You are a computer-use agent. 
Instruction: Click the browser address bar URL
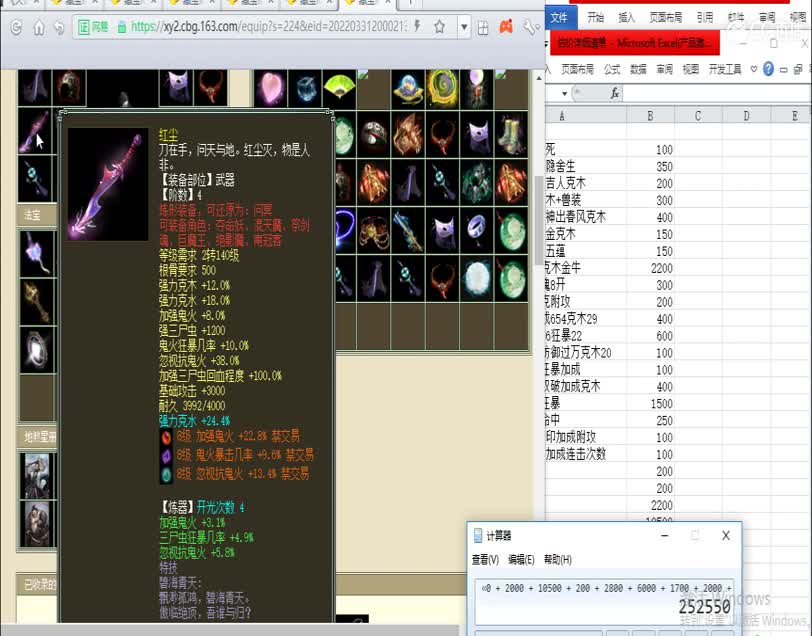click(x=269, y=26)
